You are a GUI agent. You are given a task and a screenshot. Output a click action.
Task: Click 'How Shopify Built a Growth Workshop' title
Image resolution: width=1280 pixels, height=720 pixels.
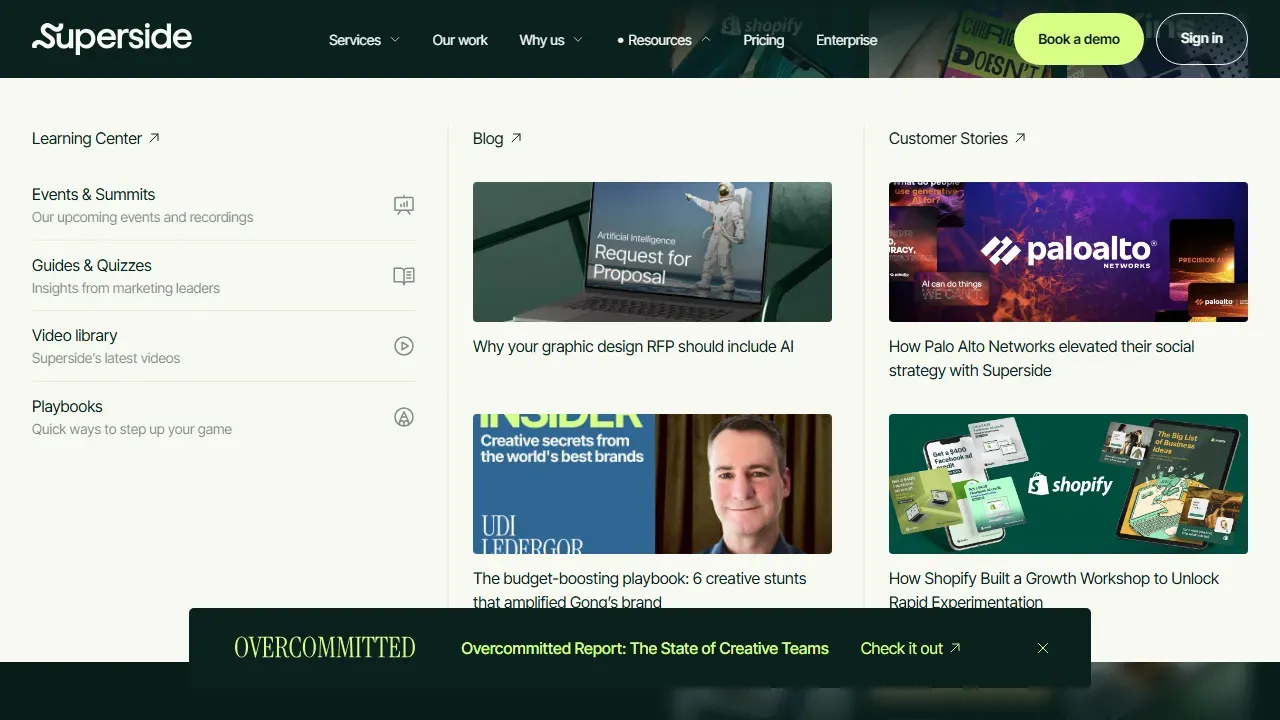pyautogui.click(x=1054, y=590)
